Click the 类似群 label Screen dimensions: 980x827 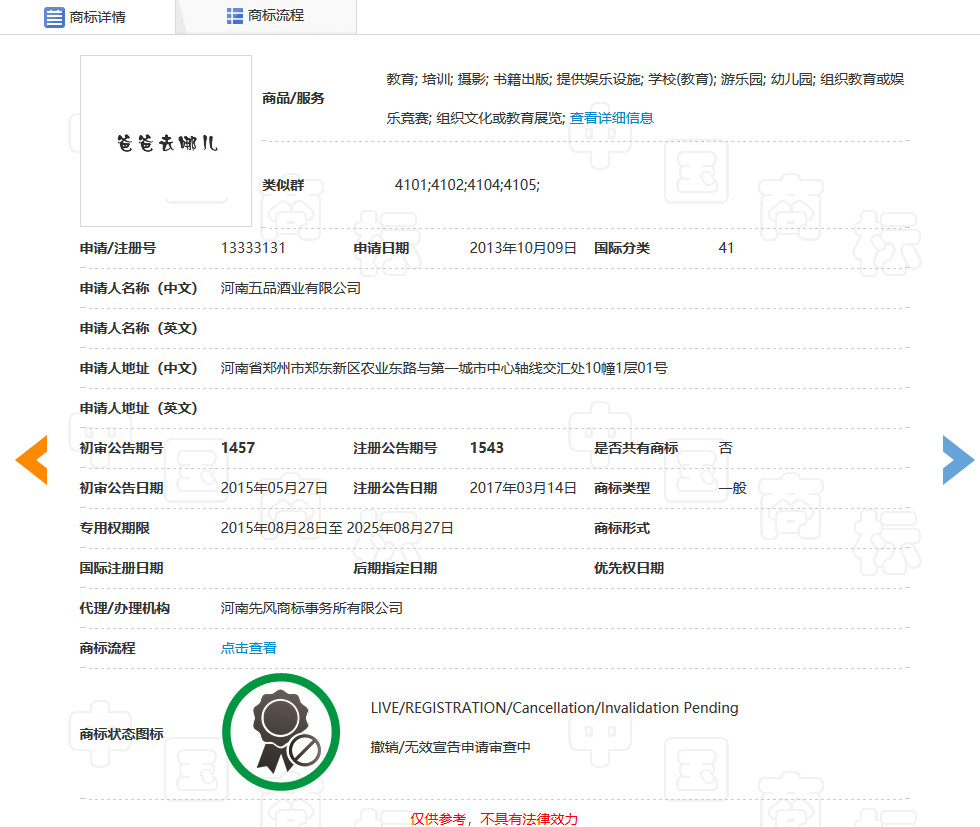pos(283,185)
